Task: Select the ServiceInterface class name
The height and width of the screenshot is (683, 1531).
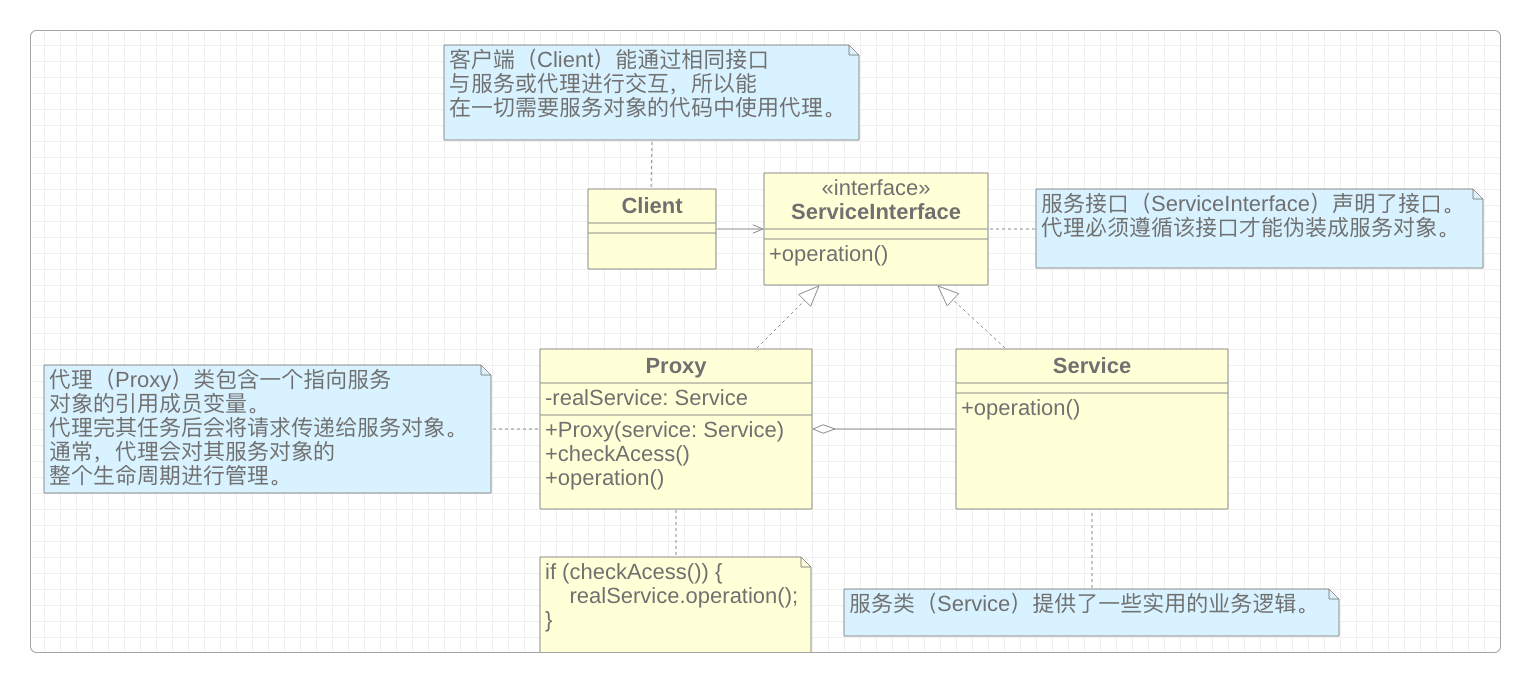Action: click(875, 212)
